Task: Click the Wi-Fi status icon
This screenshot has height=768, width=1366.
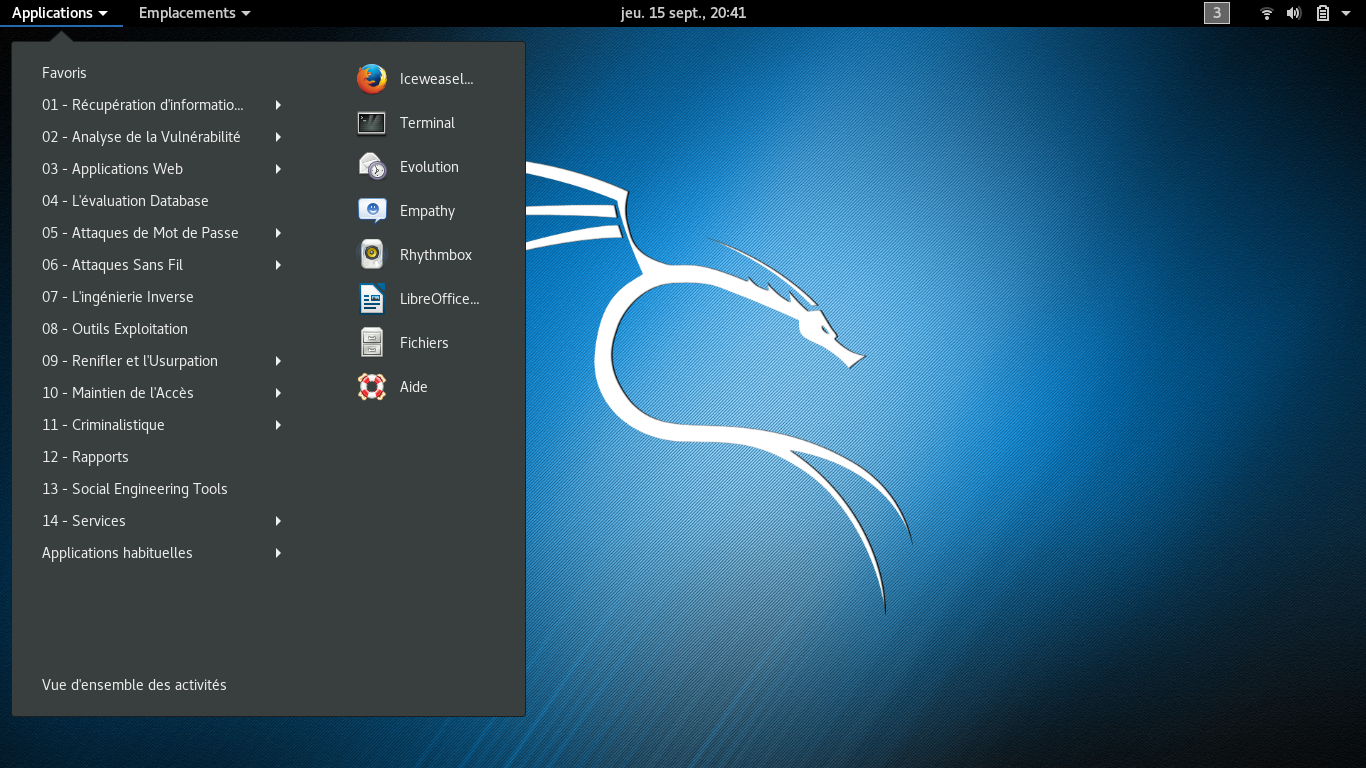Action: [1267, 13]
